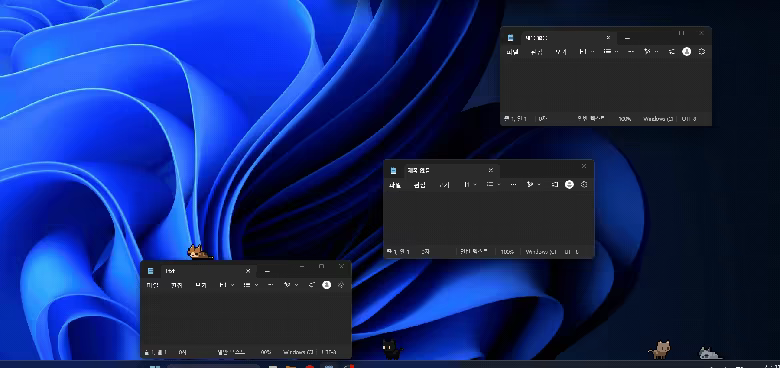Open 파일 (File) menu in upper-right Notepad
The height and width of the screenshot is (368, 780).
coord(512,52)
